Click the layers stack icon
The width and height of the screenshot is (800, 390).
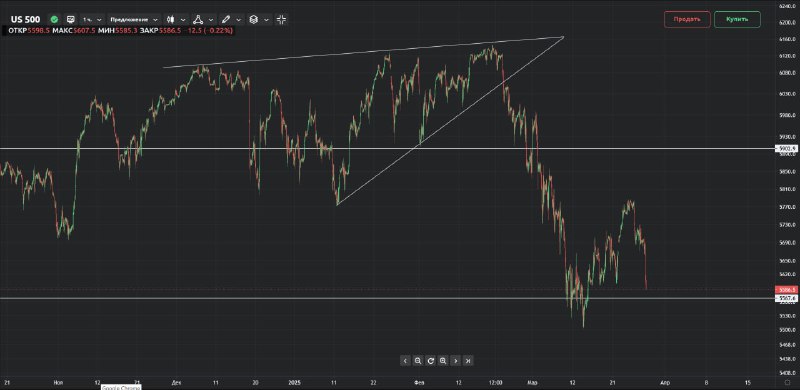tap(253, 19)
